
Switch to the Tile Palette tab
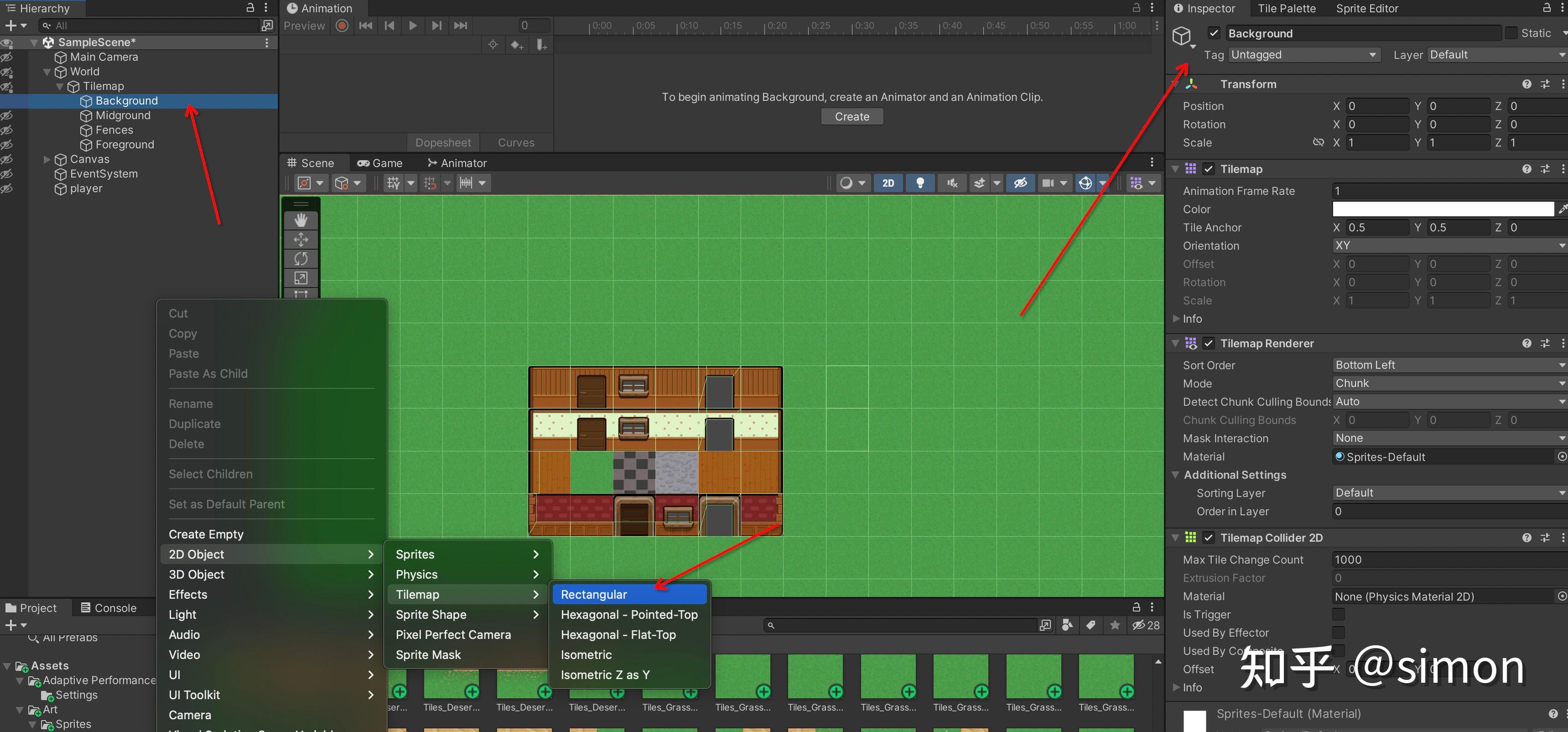pos(1286,9)
